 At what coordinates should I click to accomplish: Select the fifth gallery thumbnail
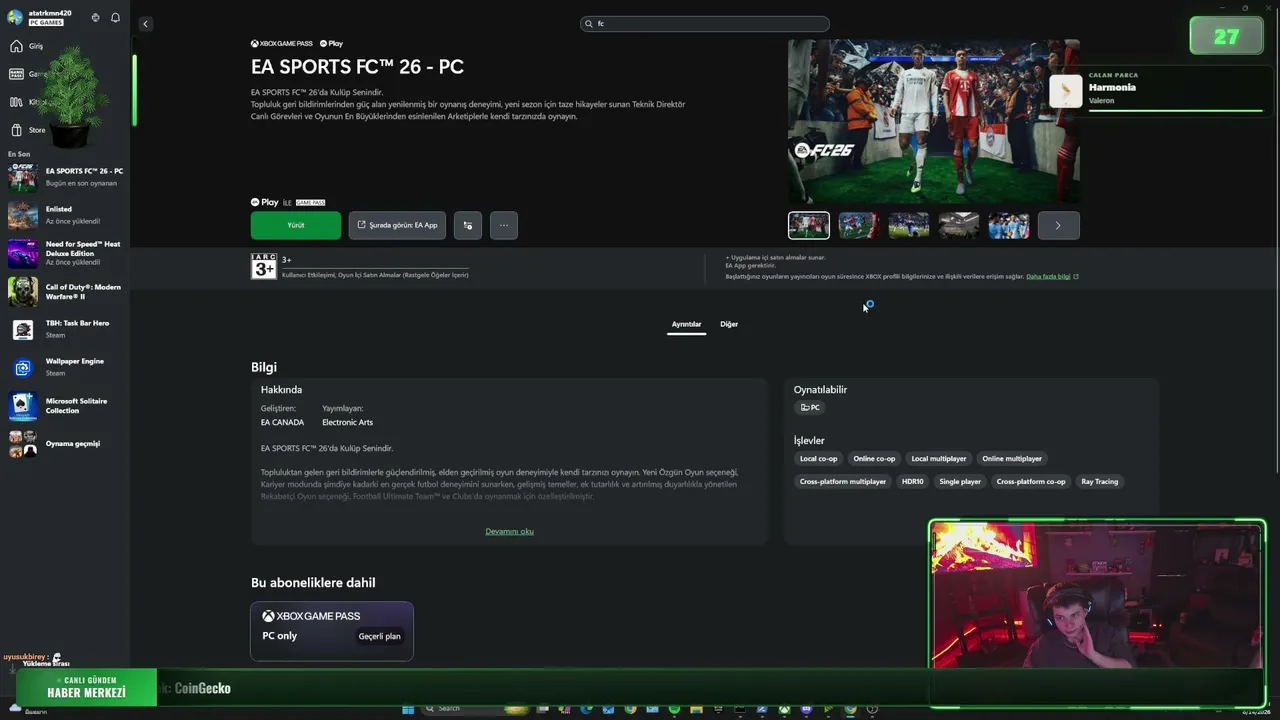click(x=1009, y=225)
